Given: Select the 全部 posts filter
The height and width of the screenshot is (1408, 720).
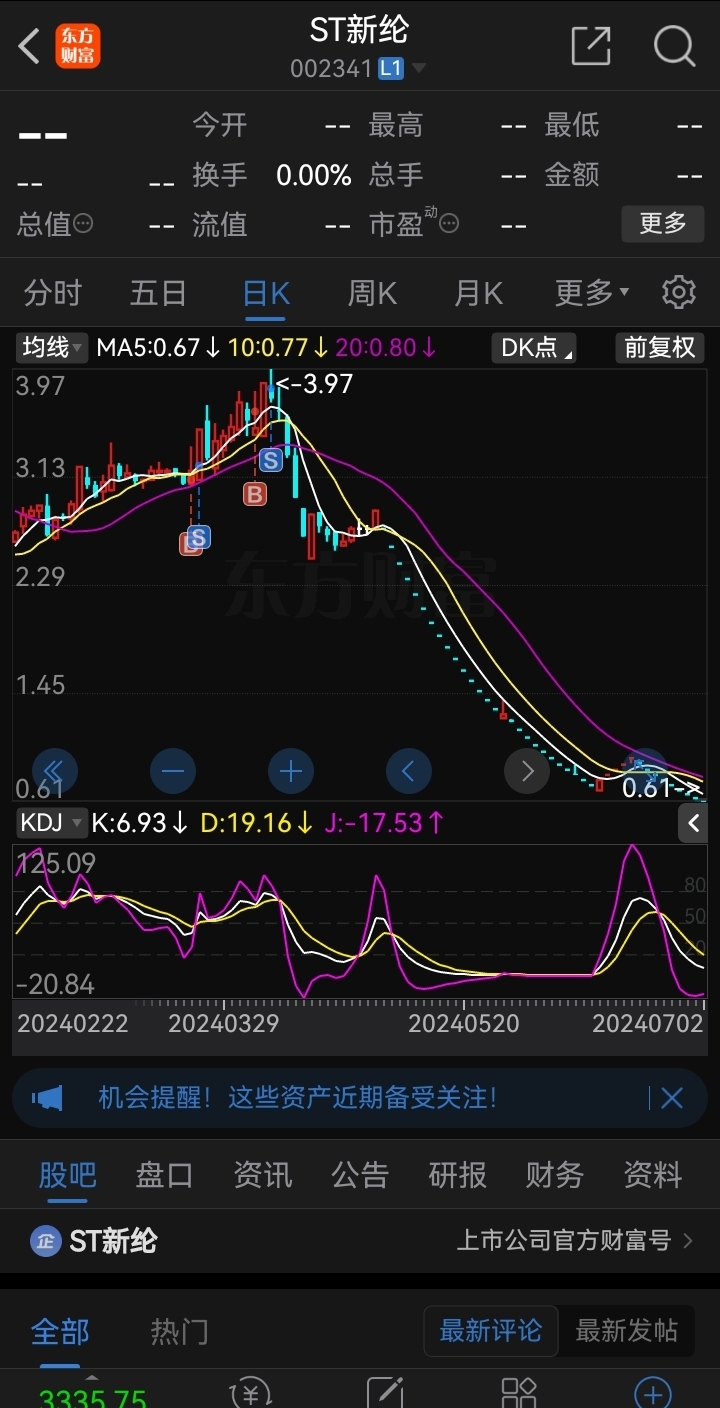Looking at the screenshot, I should [60, 1331].
